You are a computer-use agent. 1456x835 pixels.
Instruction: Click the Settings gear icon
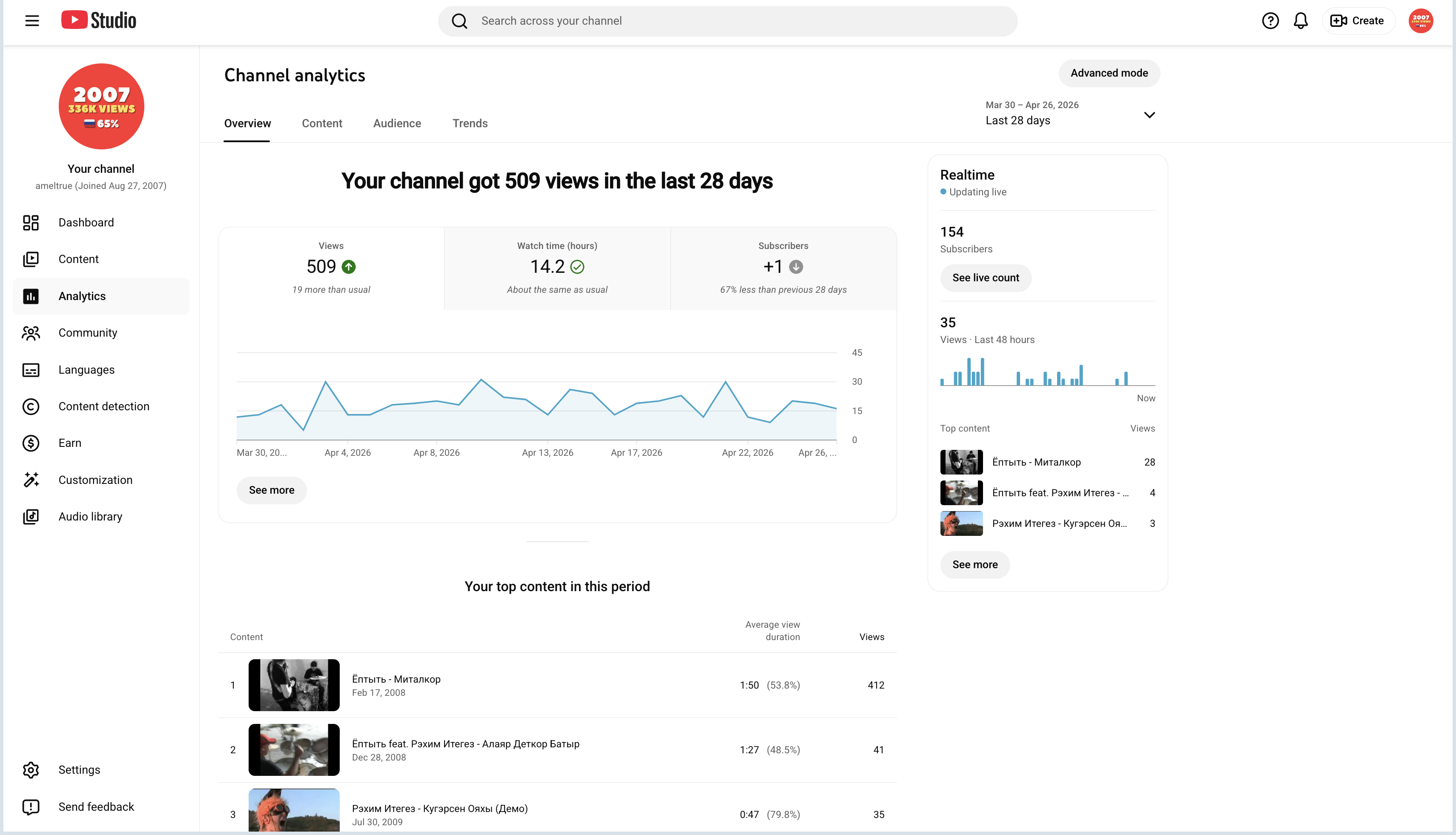click(31, 769)
